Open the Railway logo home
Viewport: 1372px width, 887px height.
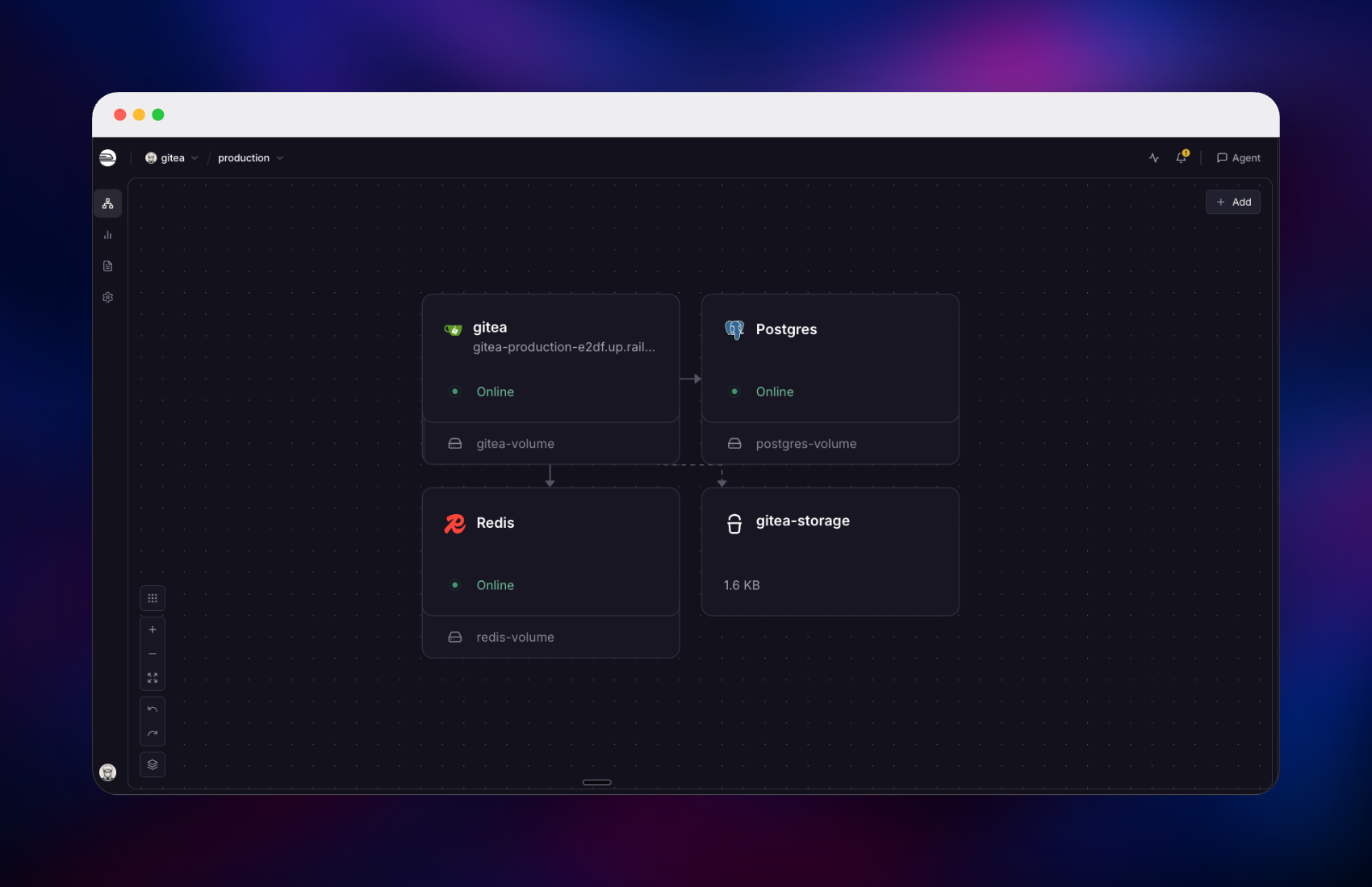(x=107, y=158)
